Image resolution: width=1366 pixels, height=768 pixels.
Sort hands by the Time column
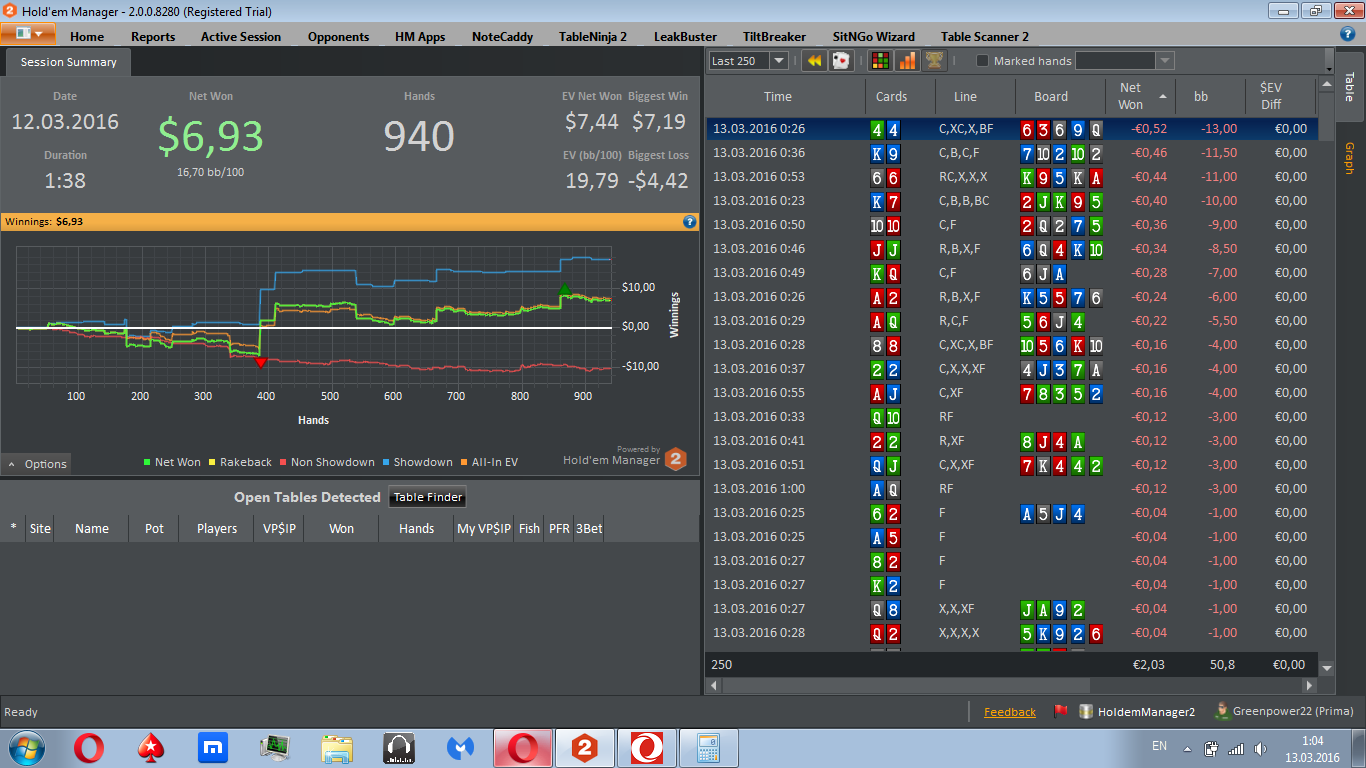pos(777,97)
